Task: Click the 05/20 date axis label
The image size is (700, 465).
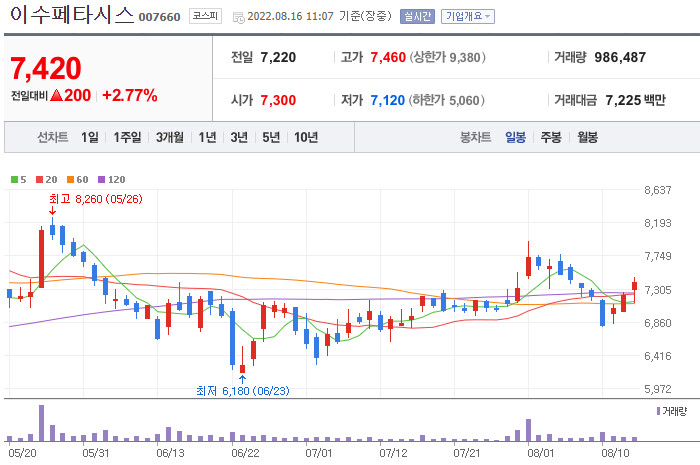Action: (22, 453)
